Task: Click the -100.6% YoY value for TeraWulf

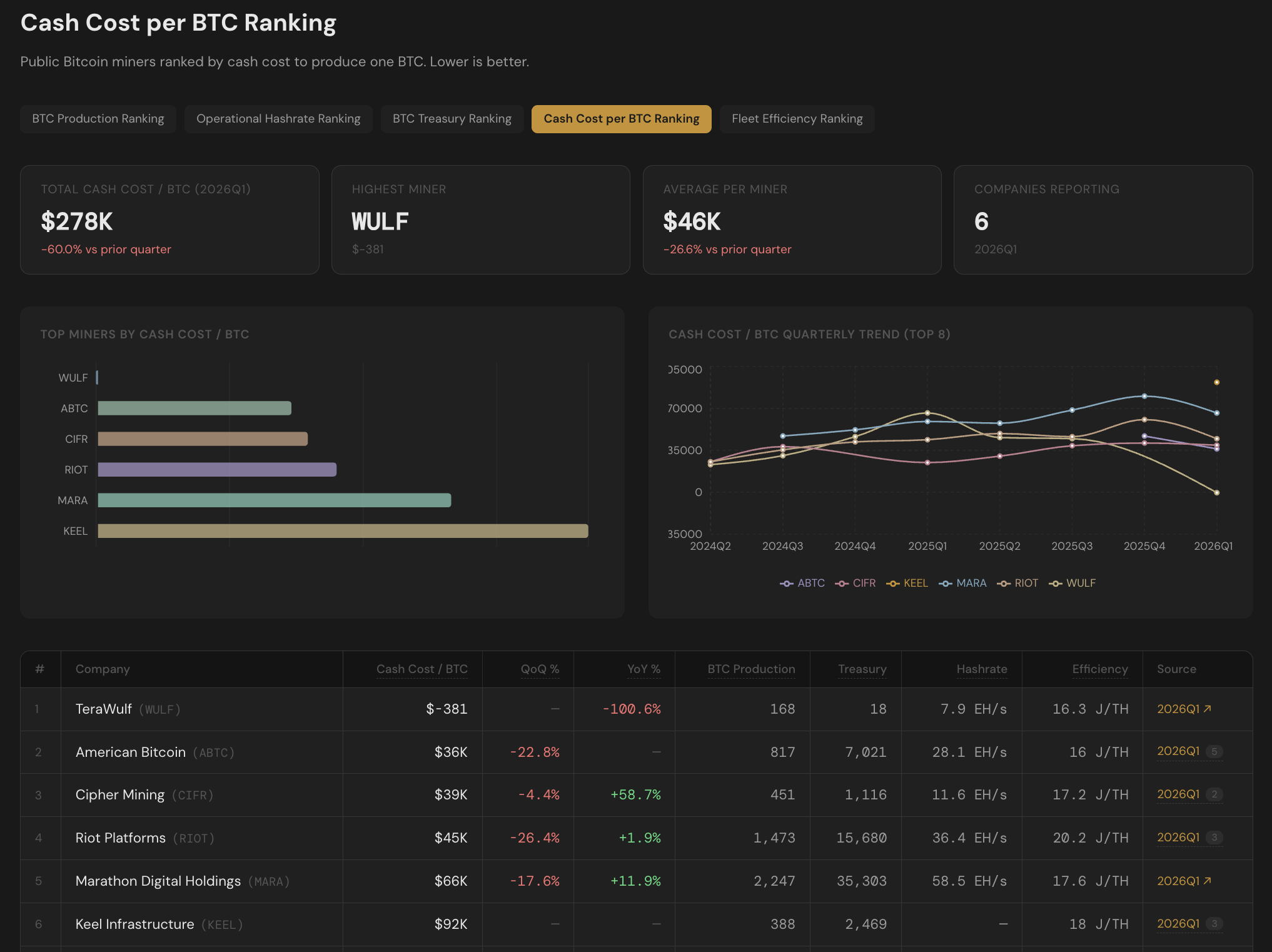Action: [632, 709]
